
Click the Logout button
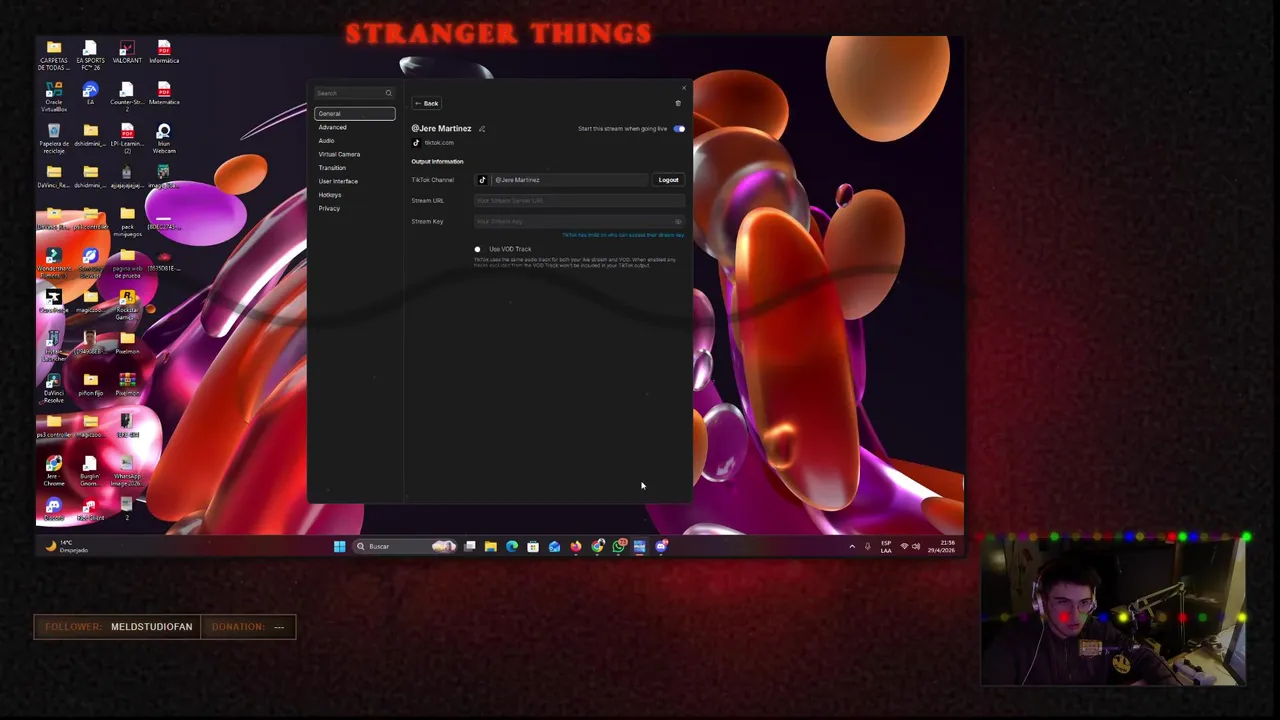(x=668, y=180)
